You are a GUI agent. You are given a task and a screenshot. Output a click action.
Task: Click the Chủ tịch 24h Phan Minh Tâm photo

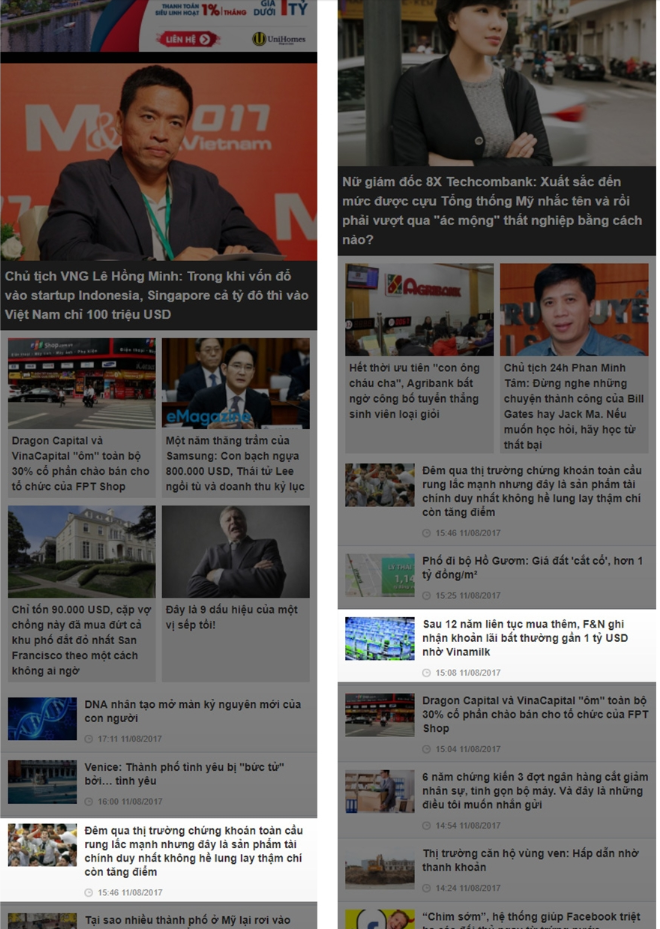(x=574, y=309)
